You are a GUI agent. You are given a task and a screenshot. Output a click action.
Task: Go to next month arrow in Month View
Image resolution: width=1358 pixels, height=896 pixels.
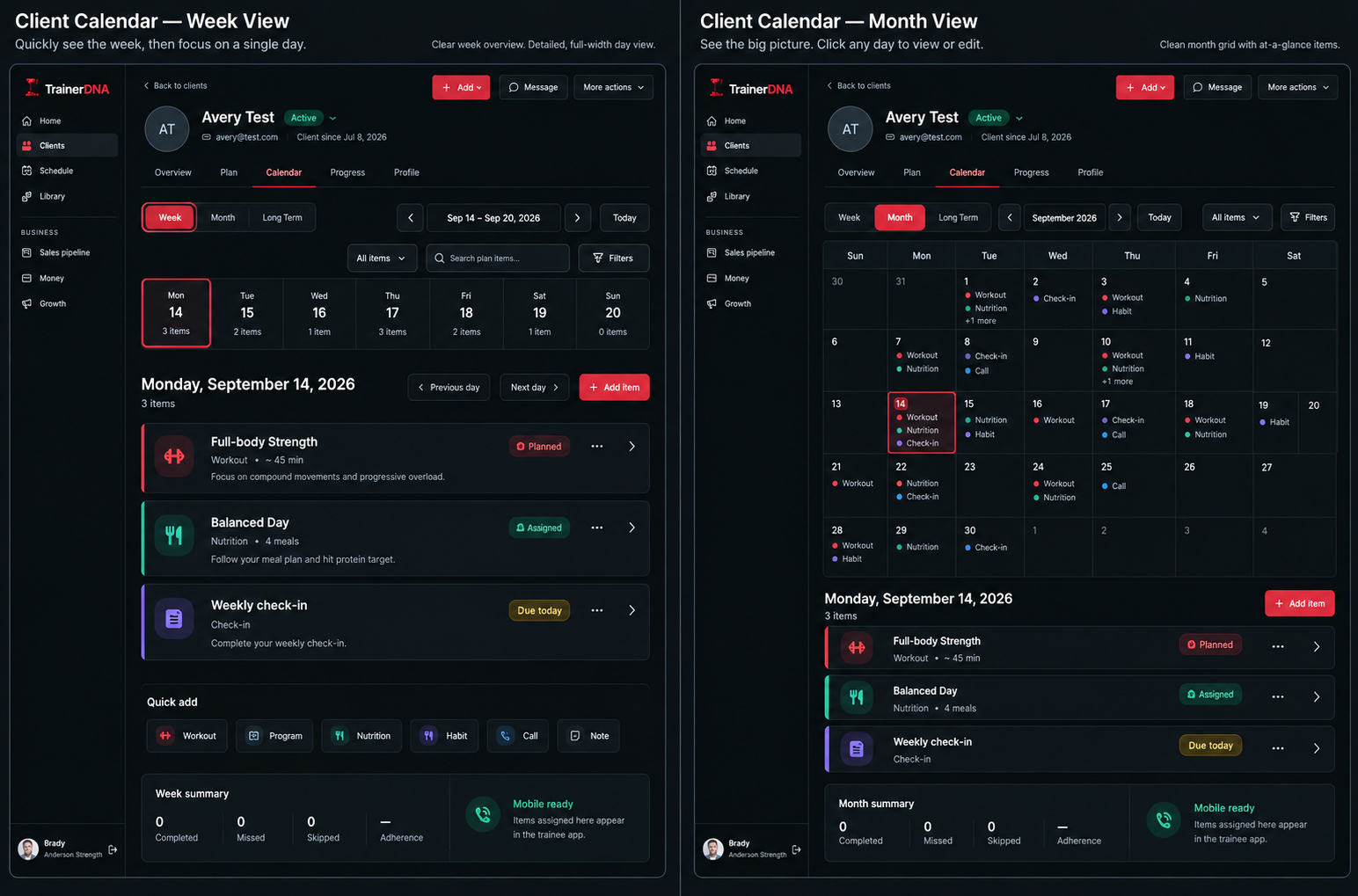1120,217
